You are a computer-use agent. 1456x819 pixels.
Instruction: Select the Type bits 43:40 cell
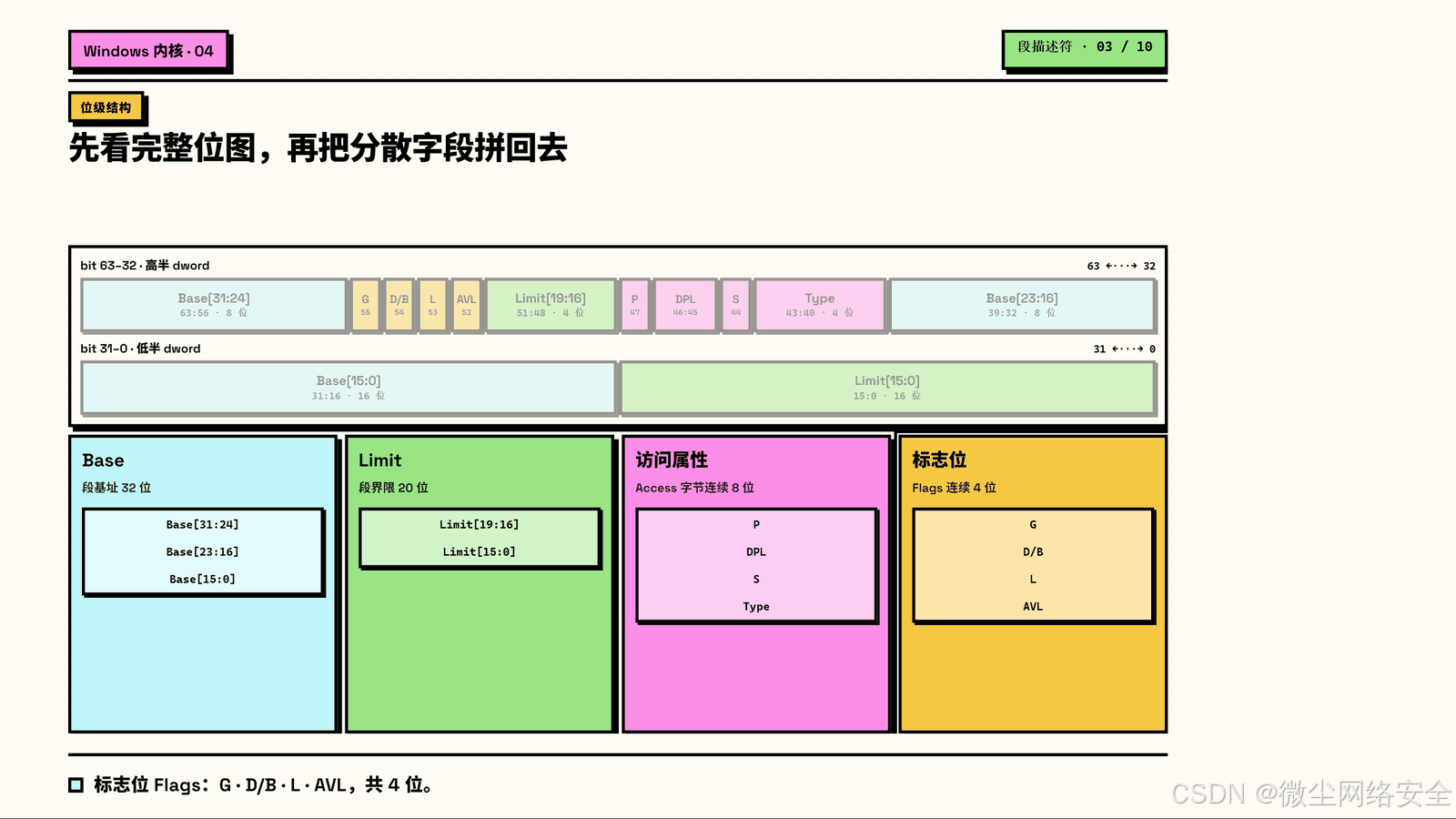[820, 305]
